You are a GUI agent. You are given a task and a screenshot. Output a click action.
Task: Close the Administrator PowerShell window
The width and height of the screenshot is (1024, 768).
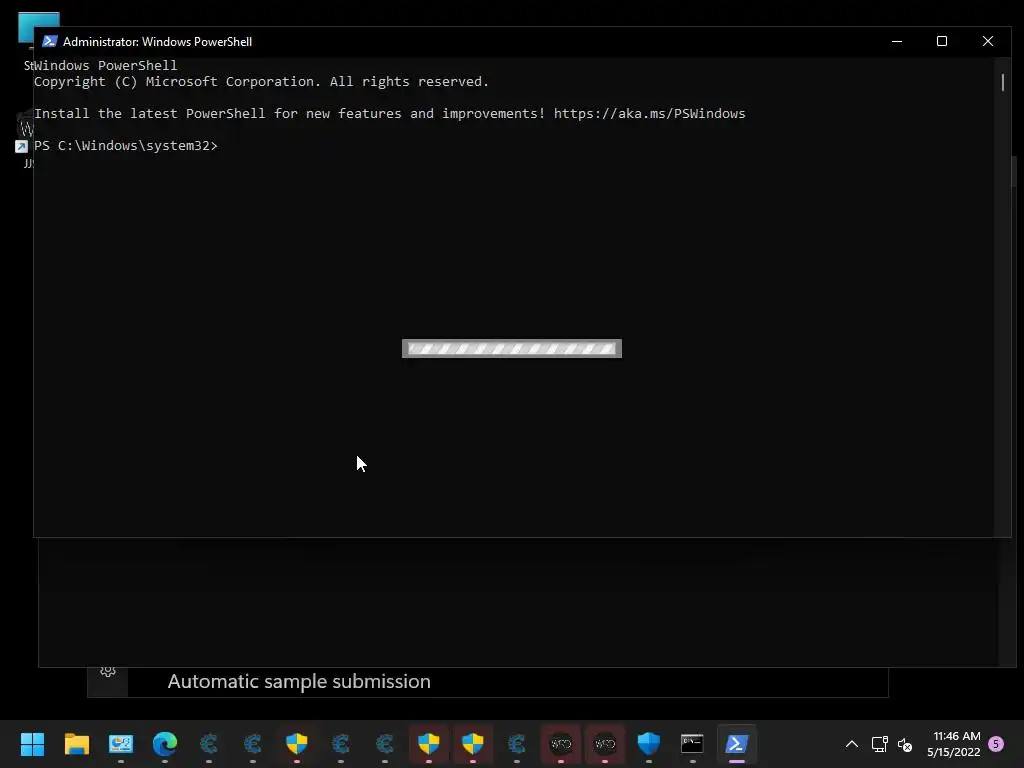[x=987, y=41]
